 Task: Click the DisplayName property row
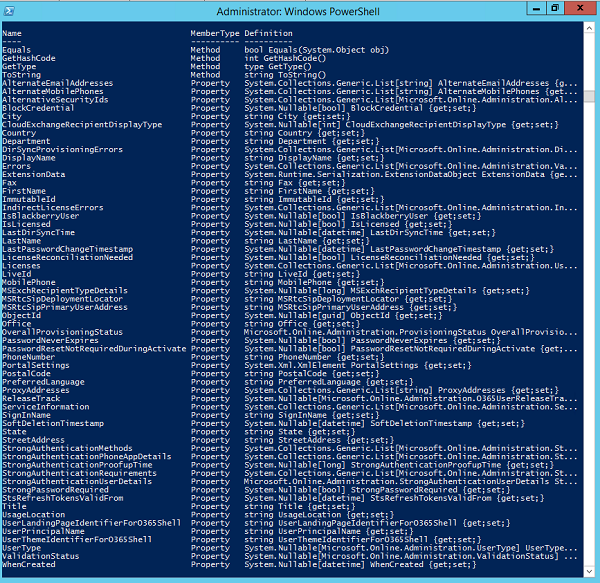click(29, 157)
